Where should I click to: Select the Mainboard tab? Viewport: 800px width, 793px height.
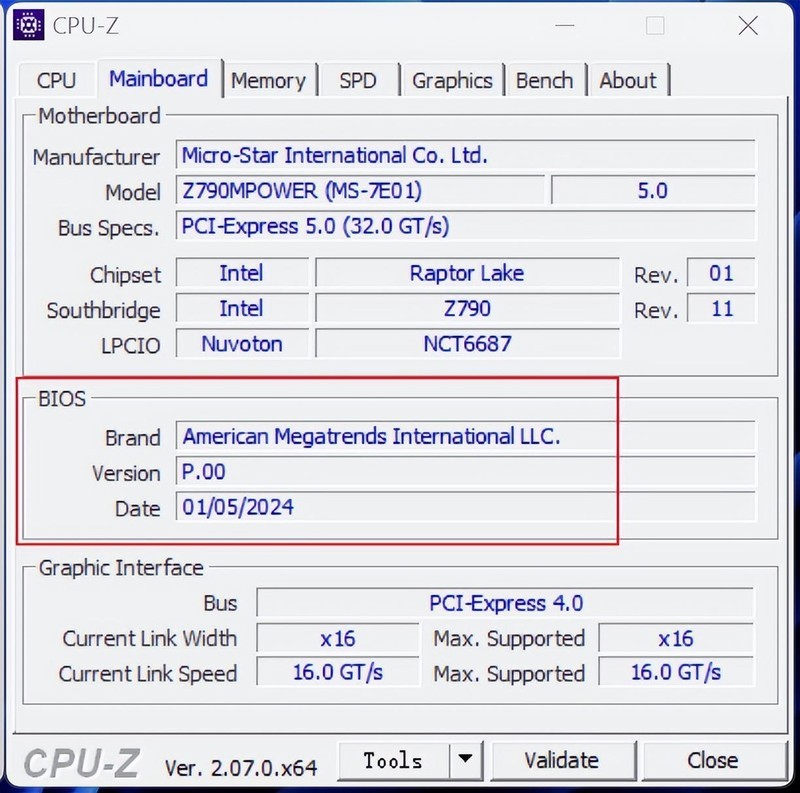[x=159, y=79]
